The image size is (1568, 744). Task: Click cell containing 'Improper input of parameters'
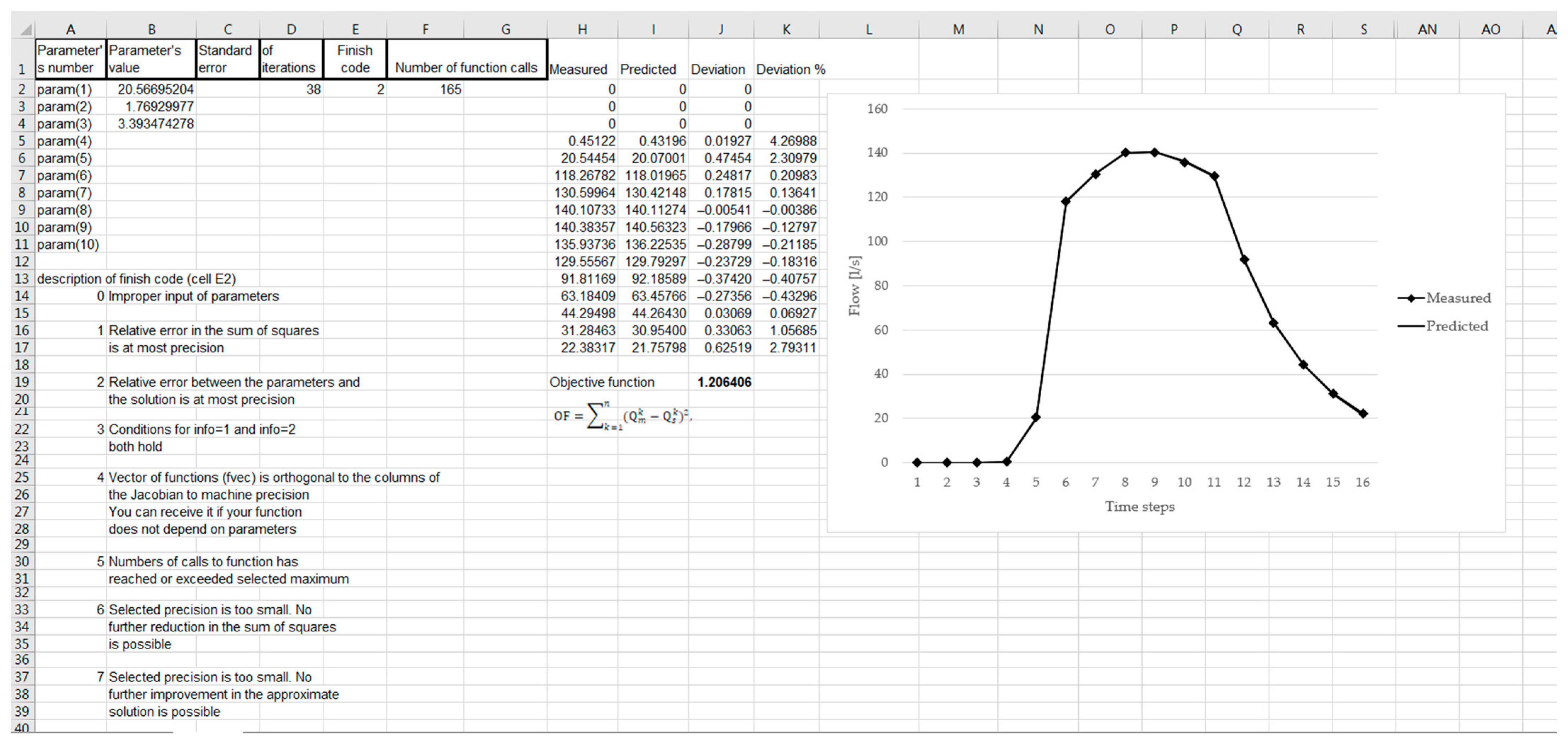point(194,296)
